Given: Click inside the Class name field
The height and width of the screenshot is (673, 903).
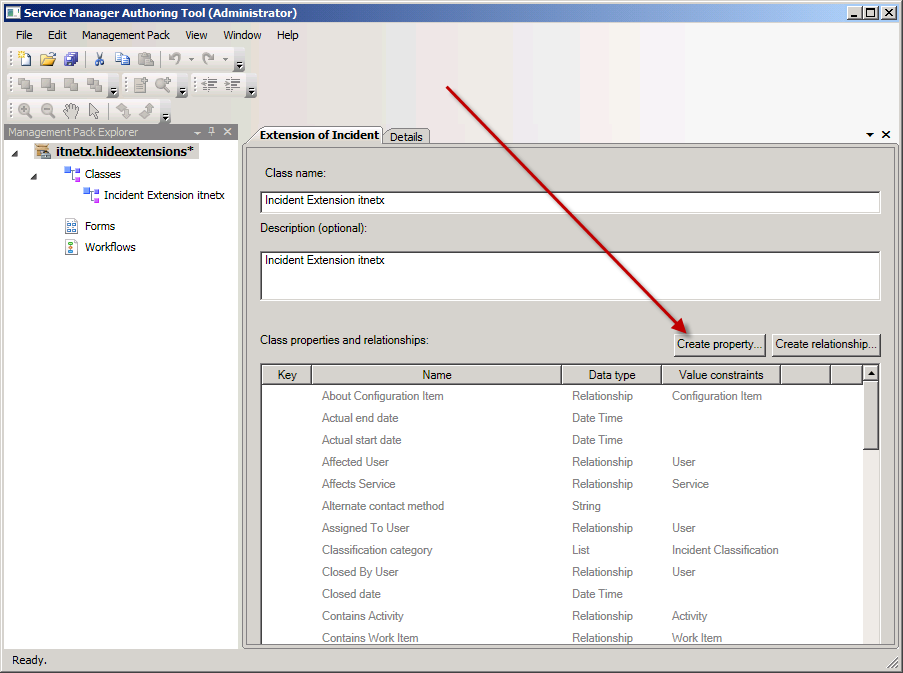Looking at the screenshot, I should (x=569, y=201).
